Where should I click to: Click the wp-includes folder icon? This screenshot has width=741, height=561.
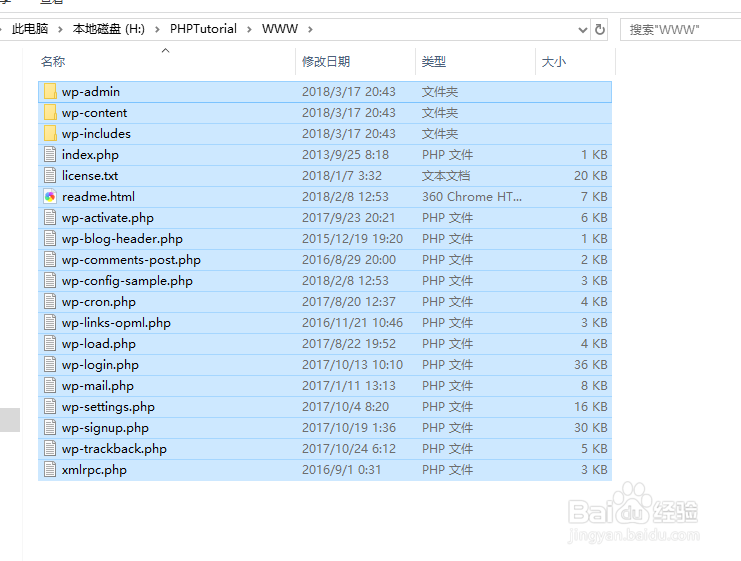coord(50,133)
